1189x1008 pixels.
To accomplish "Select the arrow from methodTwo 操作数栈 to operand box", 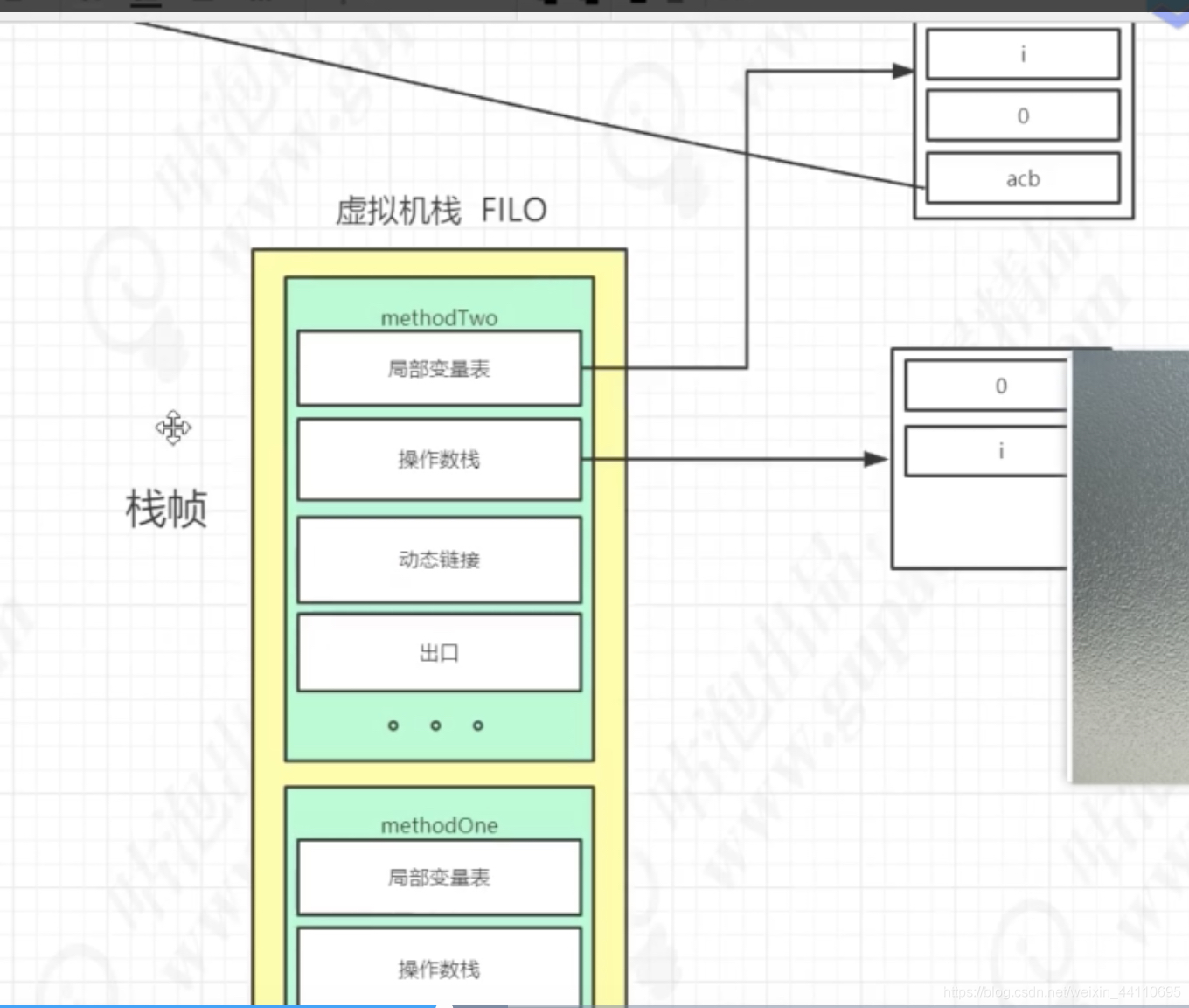I will [734, 459].
